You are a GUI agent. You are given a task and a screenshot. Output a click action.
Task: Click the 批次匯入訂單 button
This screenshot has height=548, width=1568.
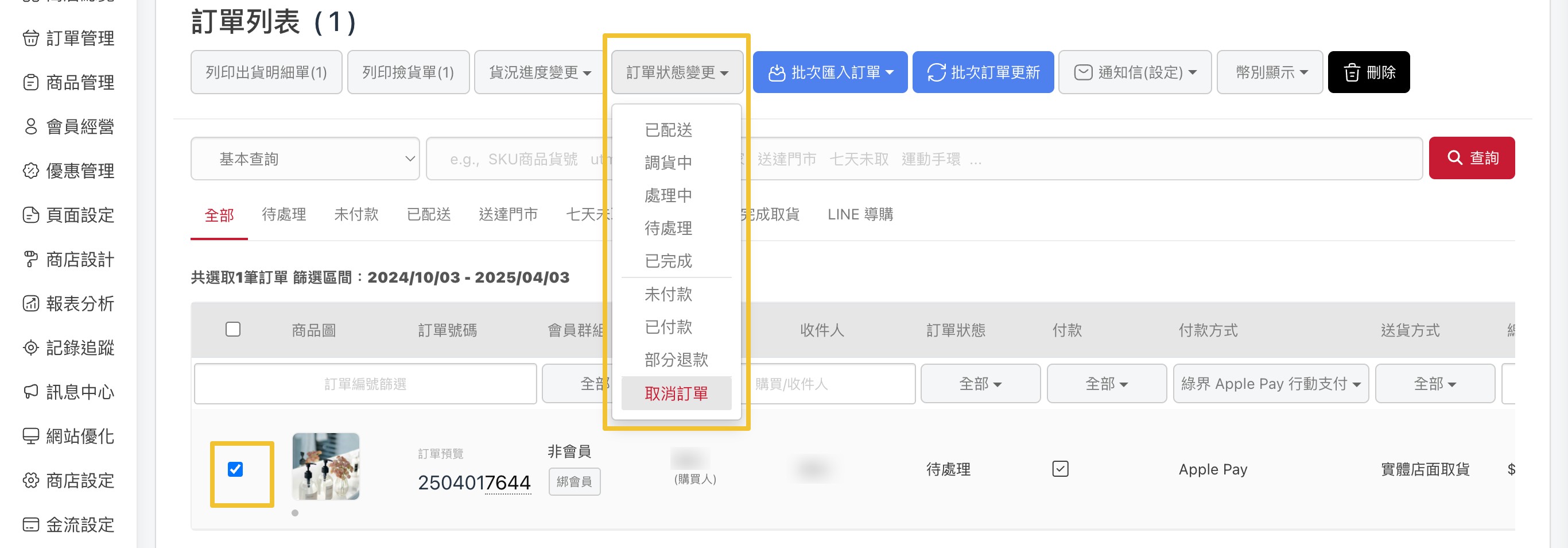click(x=830, y=72)
